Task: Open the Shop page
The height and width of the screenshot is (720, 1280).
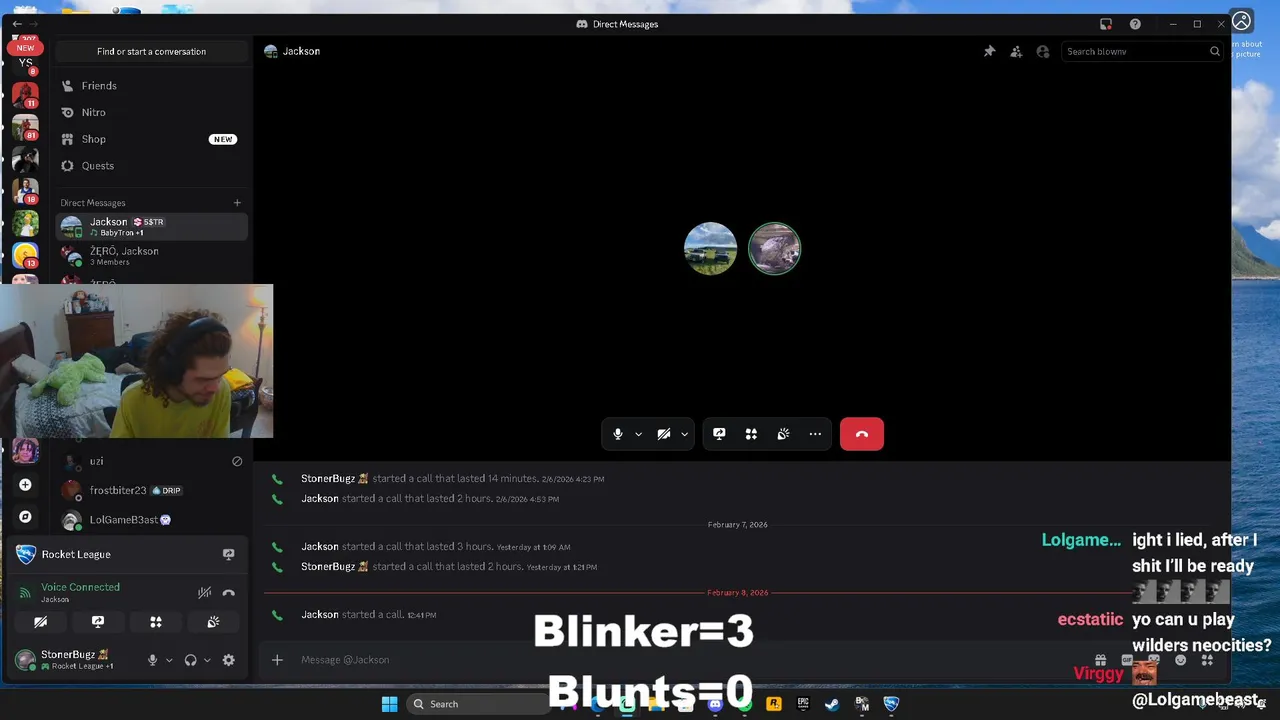Action: [151, 139]
